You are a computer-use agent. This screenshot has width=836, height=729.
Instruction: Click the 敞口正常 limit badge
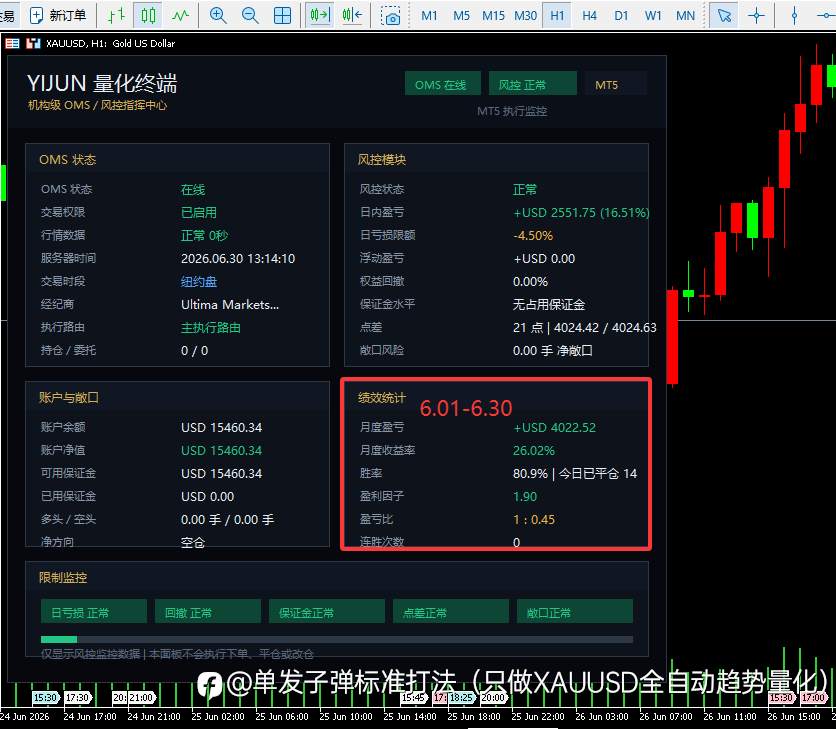point(575,612)
